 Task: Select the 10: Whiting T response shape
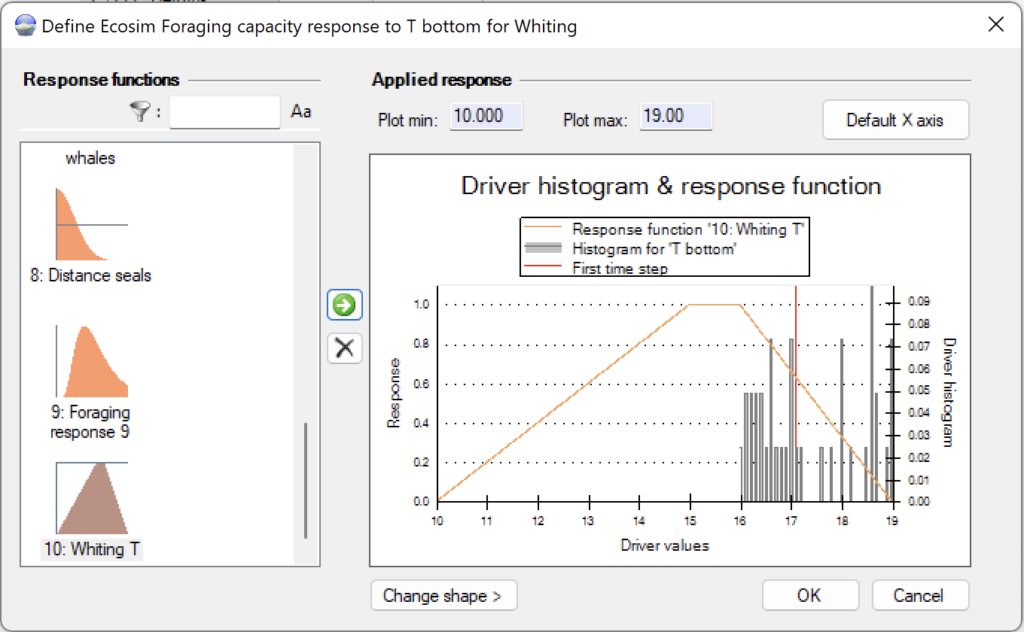[x=91, y=498]
